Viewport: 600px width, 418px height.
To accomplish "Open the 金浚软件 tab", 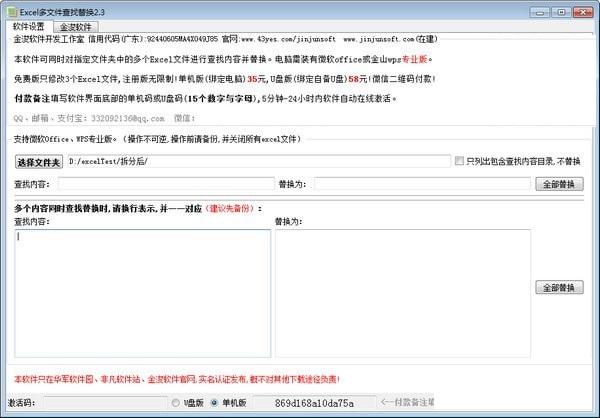I will click(76, 27).
